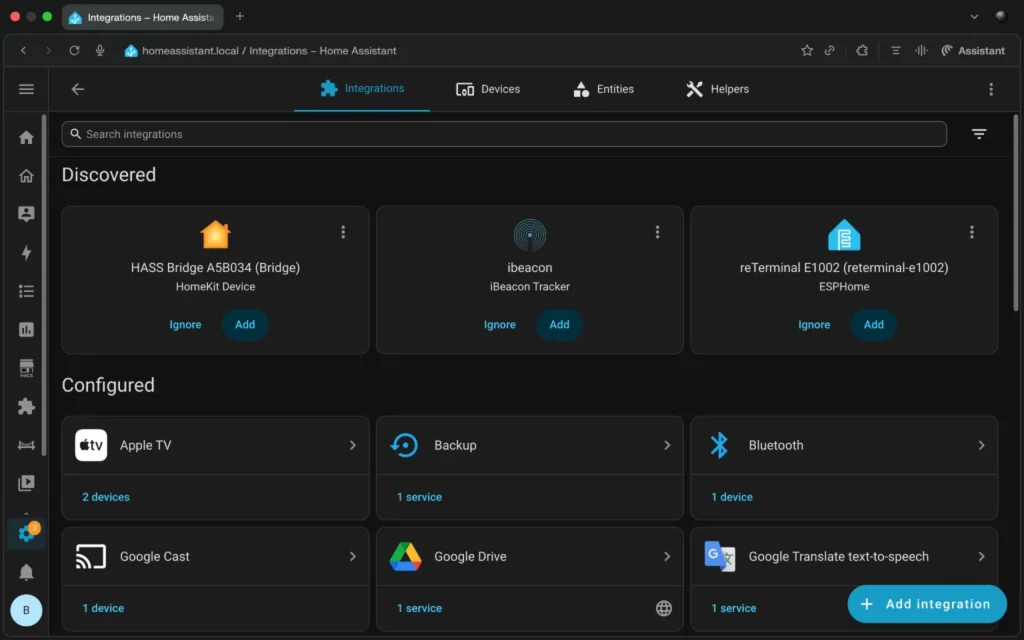Viewport: 1024px width, 640px height.
Task: Click the Bluetooth integration logo
Action: (719, 445)
